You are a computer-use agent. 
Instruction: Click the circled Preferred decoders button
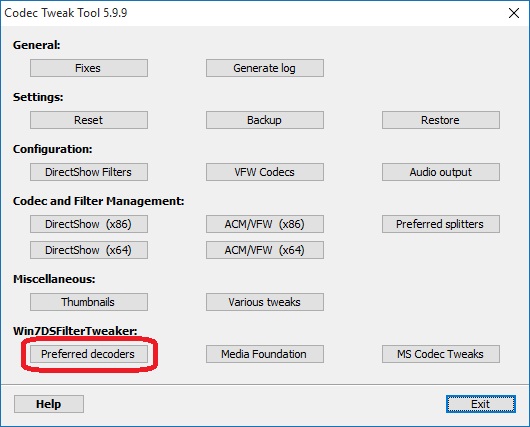pyautogui.click(x=89, y=354)
